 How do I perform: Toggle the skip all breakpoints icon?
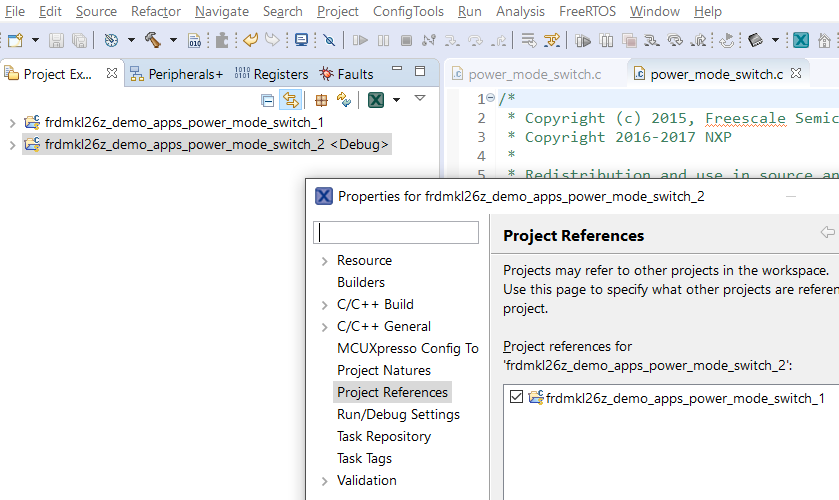330,40
